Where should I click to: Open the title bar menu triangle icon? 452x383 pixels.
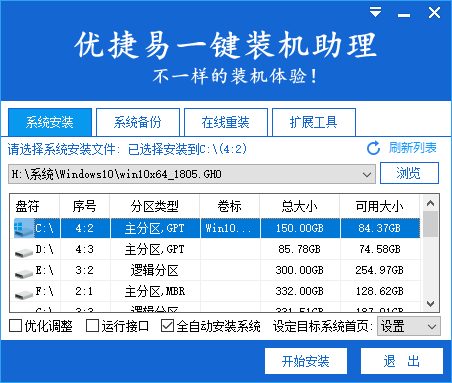(x=375, y=13)
